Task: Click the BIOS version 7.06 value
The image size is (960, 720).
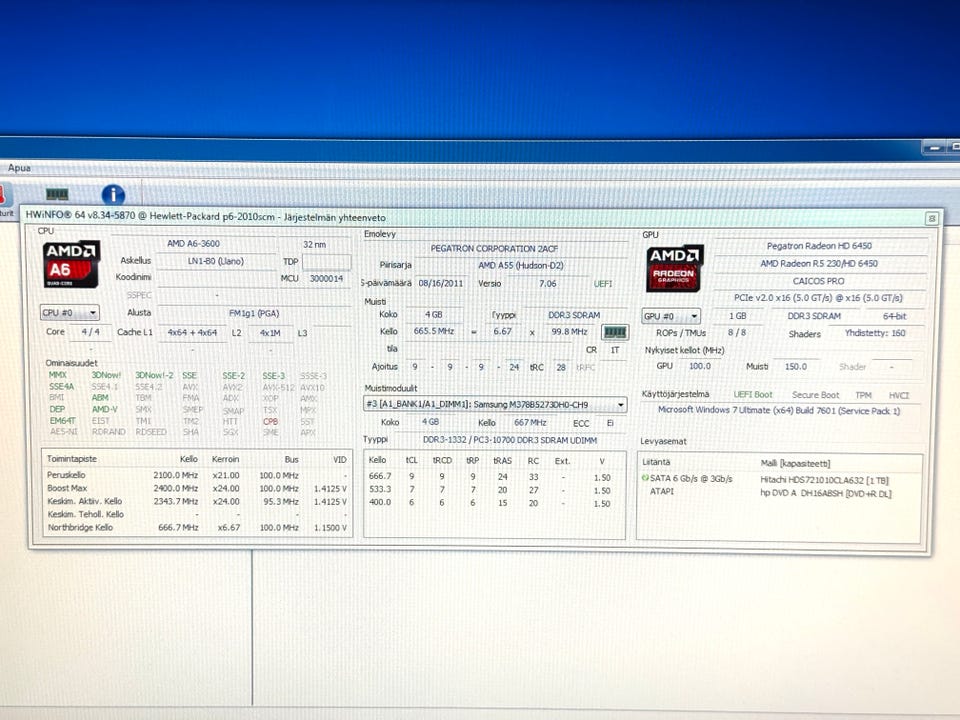Action: click(x=547, y=283)
